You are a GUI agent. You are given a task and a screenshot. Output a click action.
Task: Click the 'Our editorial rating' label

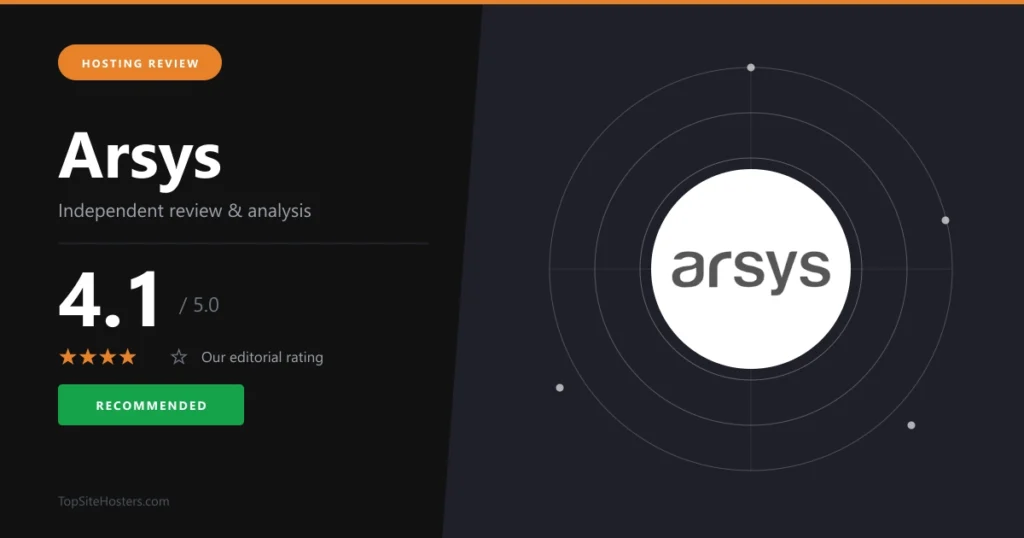coord(262,357)
